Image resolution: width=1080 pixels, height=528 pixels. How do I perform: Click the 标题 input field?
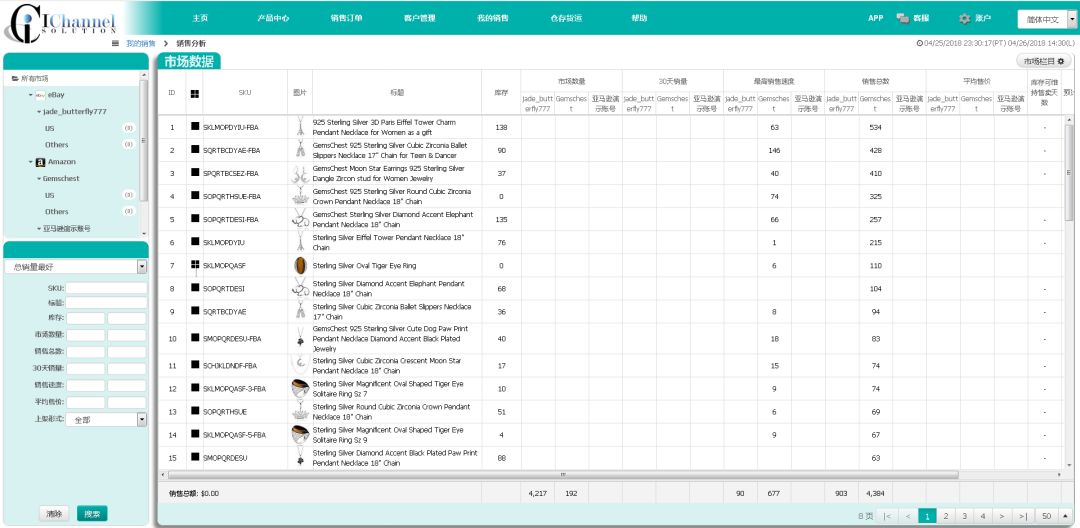106,303
